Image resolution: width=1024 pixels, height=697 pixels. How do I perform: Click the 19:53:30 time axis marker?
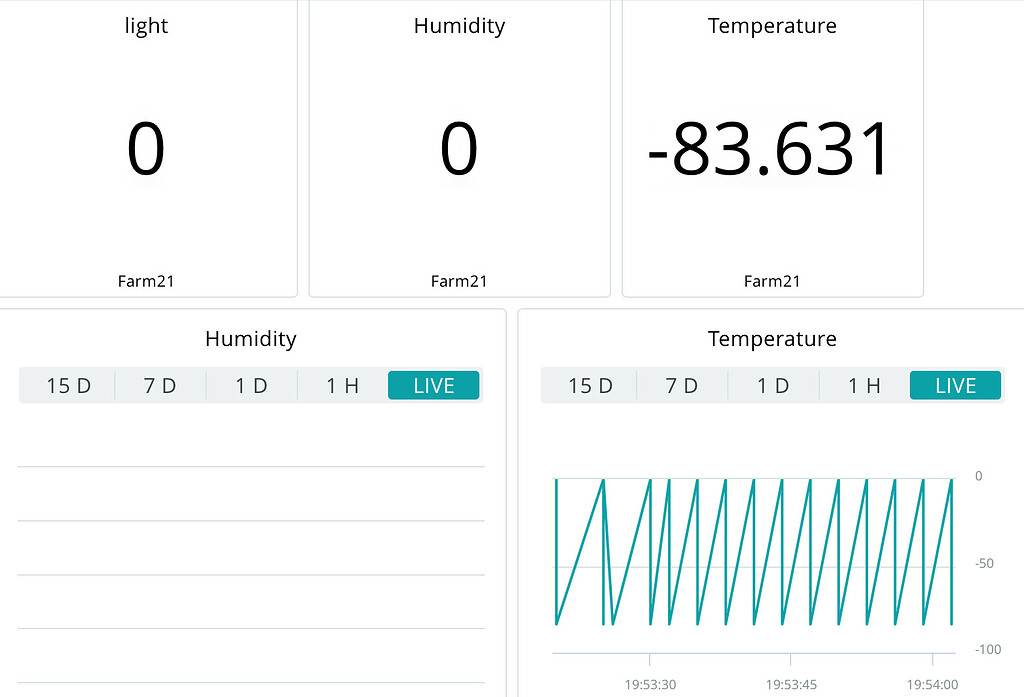click(x=650, y=685)
